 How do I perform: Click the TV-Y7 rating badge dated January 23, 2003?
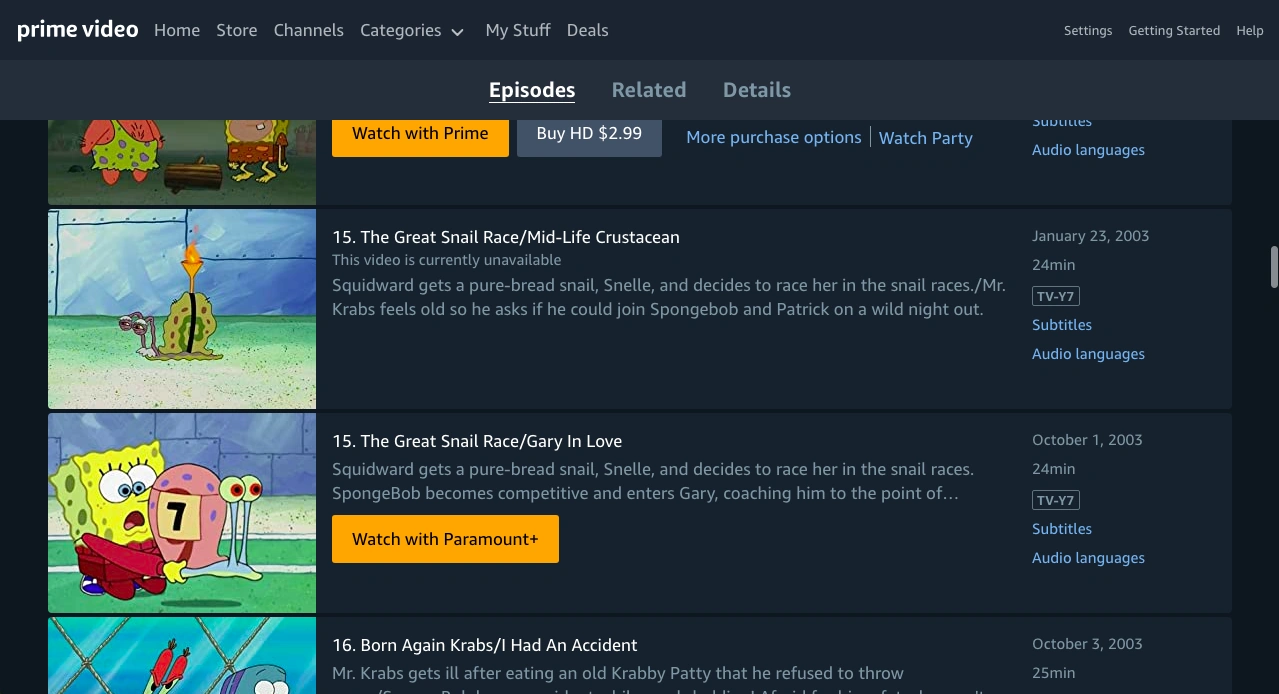(x=1056, y=296)
